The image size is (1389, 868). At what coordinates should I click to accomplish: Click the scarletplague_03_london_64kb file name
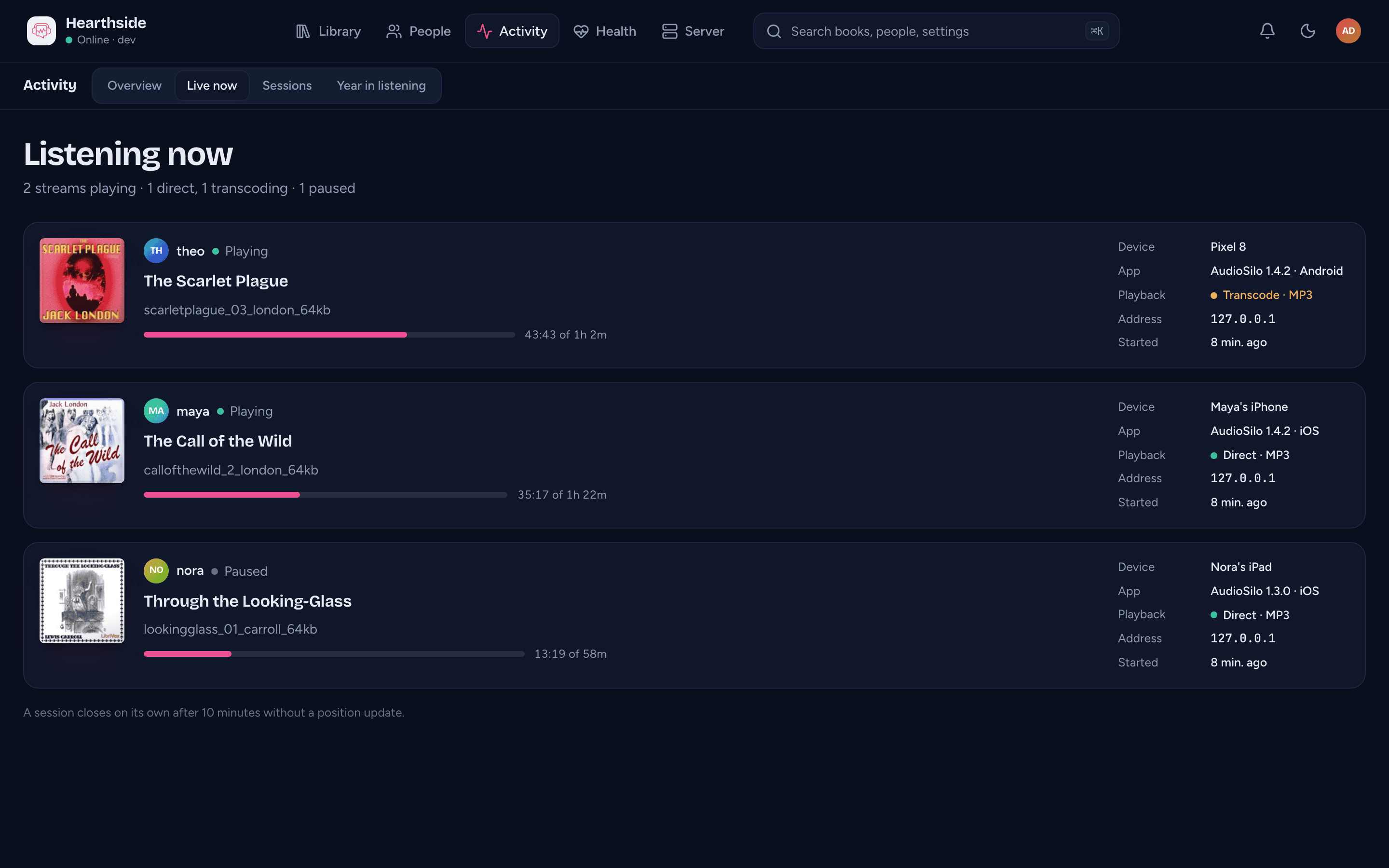coord(237,310)
